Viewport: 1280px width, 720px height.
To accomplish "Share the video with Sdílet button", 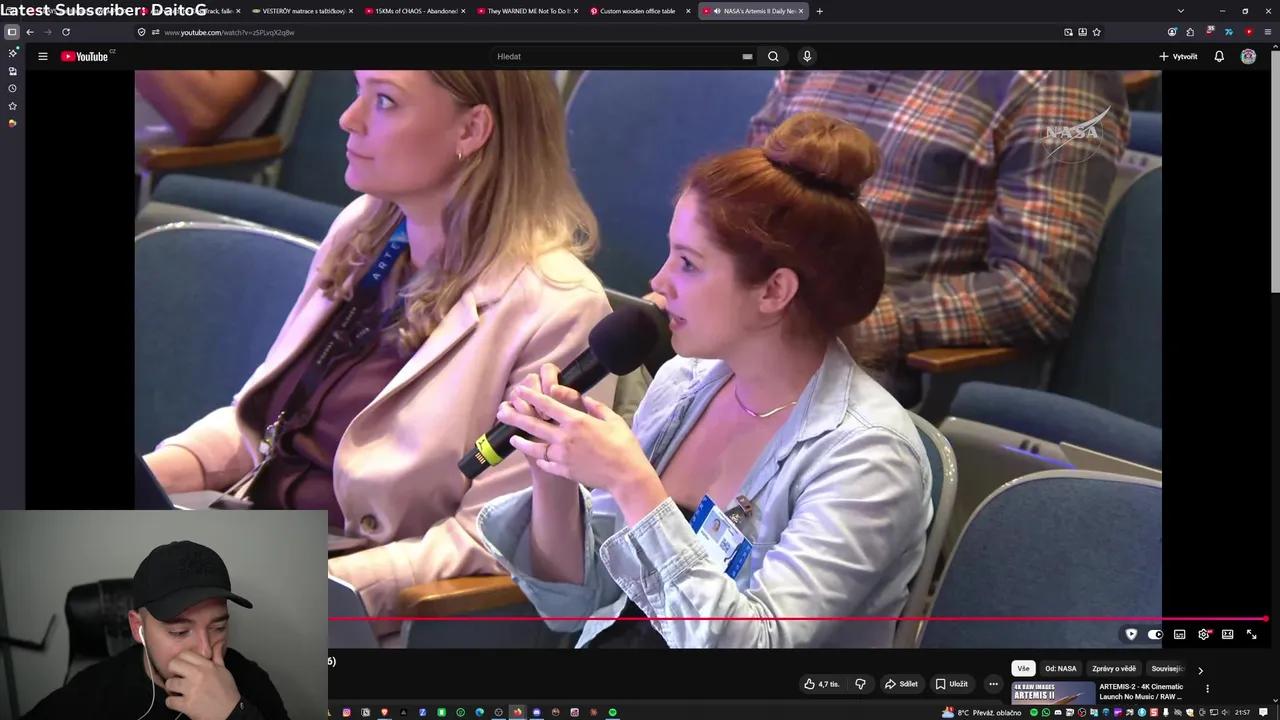I will pyautogui.click(x=901, y=684).
